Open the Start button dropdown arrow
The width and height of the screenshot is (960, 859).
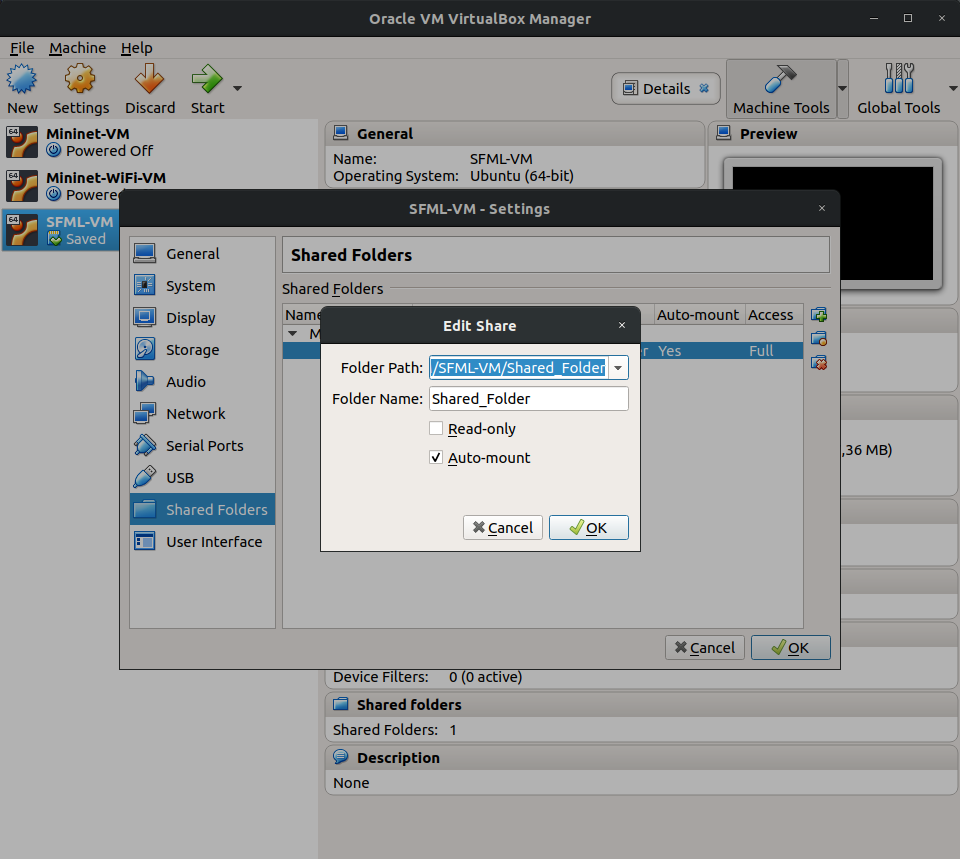coord(238,88)
